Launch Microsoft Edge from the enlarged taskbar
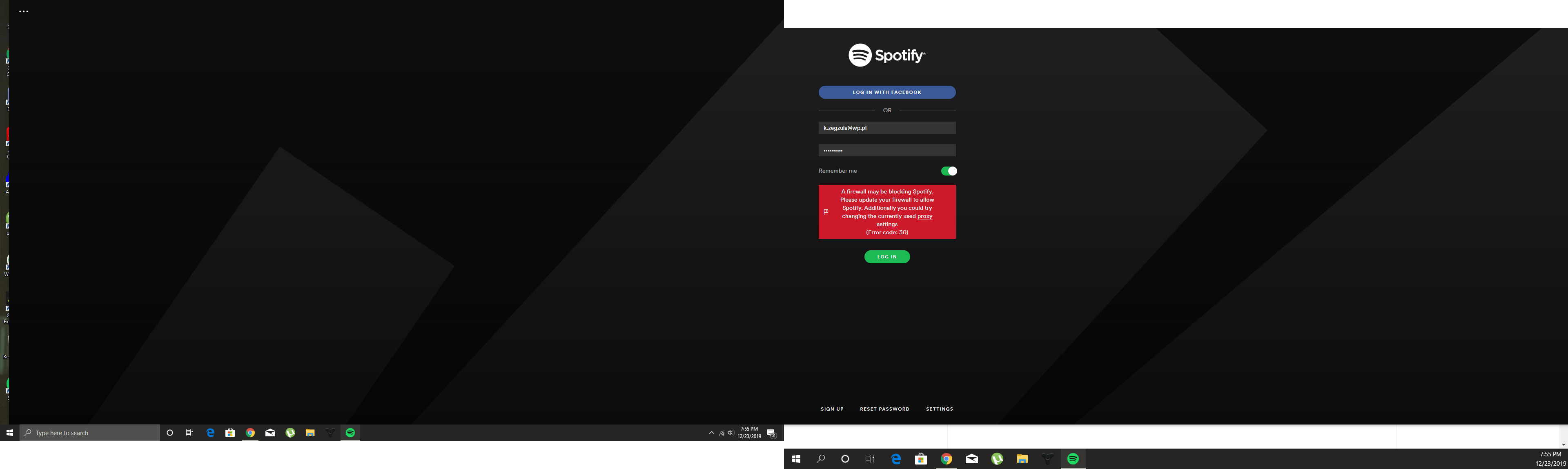This screenshot has width=1568, height=469. (x=896, y=459)
